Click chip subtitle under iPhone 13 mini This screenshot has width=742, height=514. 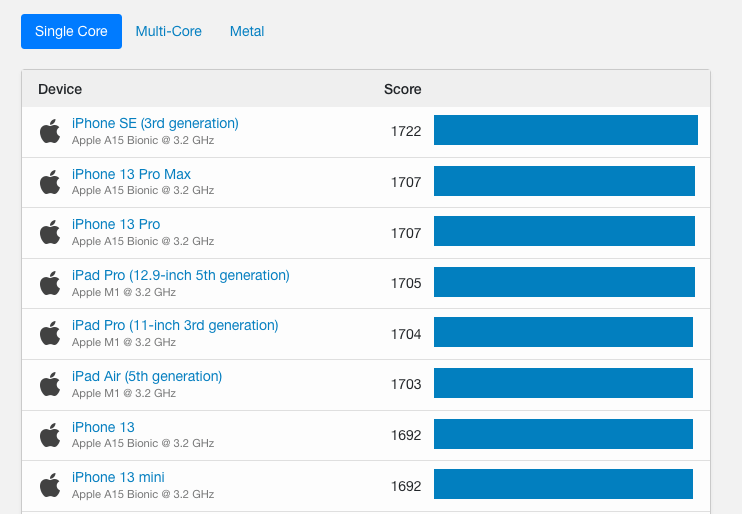143,494
